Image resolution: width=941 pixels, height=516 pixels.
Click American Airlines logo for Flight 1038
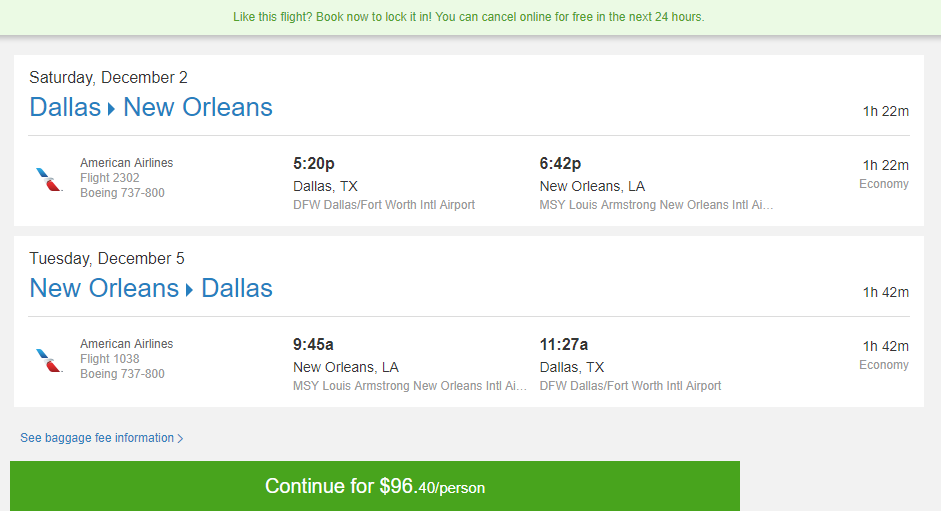pyautogui.click(x=49, y=360)
